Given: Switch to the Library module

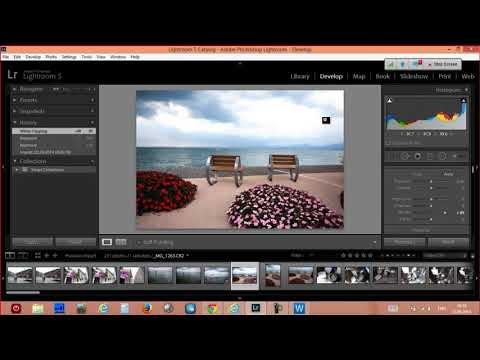Looking at the screenshot, I should point(300,76).
